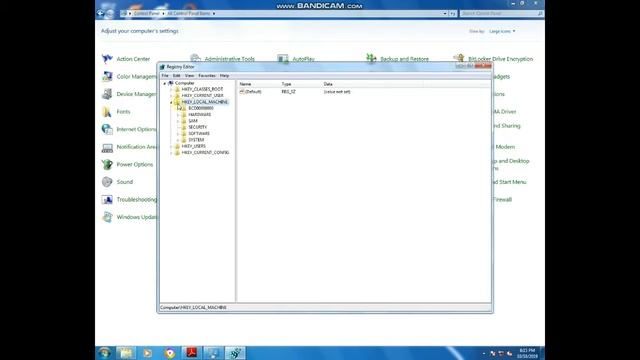Open the Help menu in Registry Editor
The width and height of the screenshot is (640, 360).
tap(224, 76)
